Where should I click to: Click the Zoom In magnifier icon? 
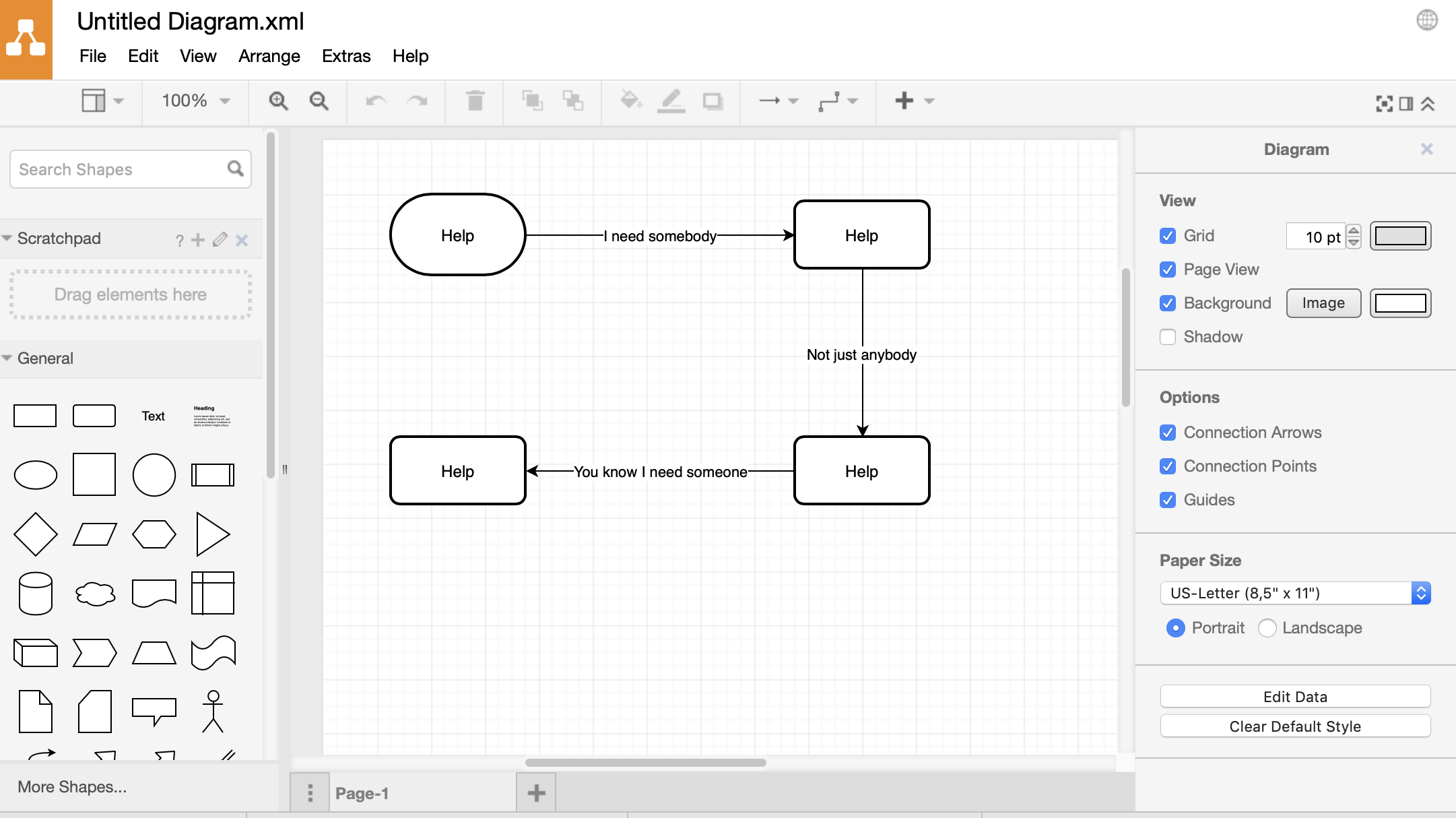pyautogui.click(x=278, y=100)
